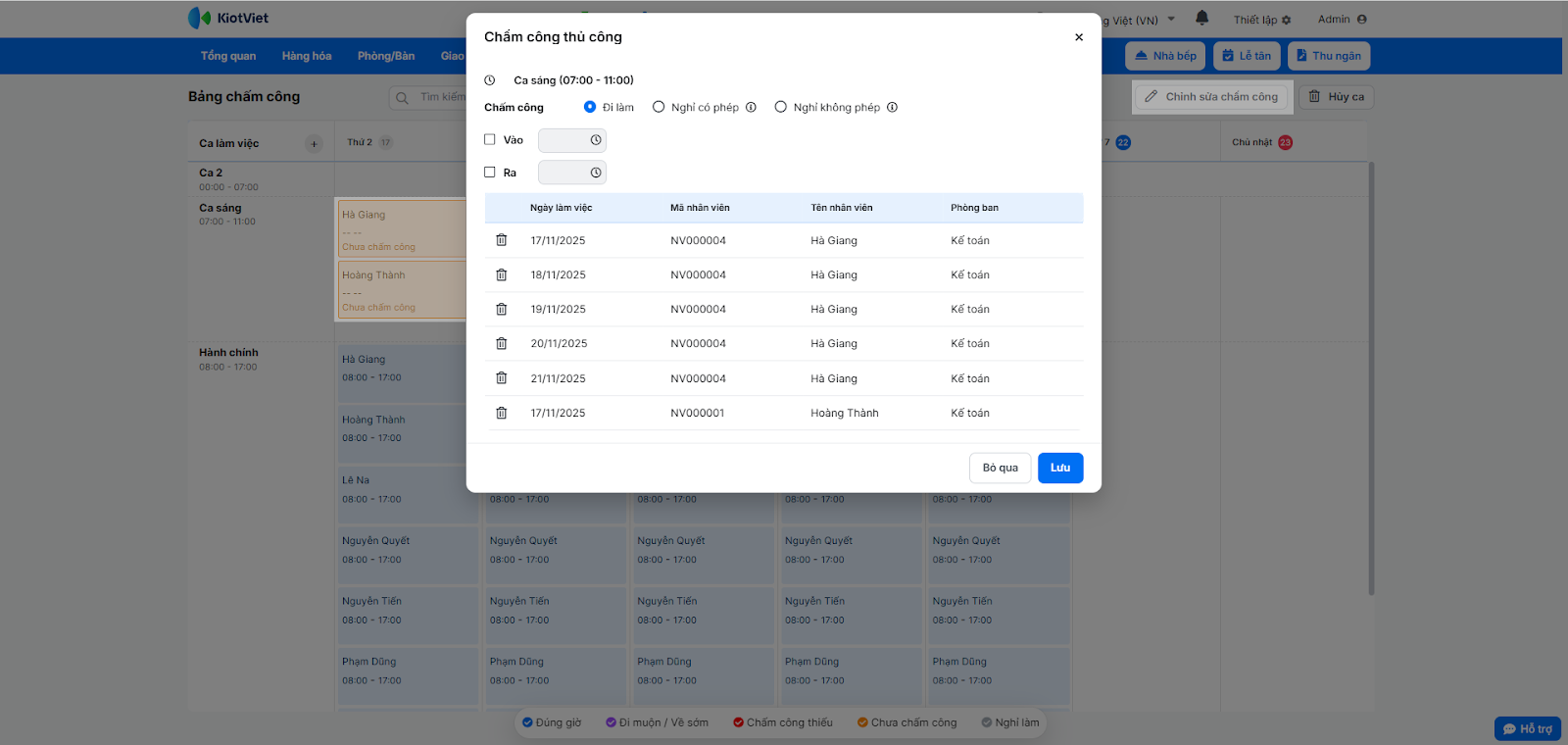Delete the 21/11/2025 Hà Giang entry
Screen dimensions: 1568x745
coord(501,378)
